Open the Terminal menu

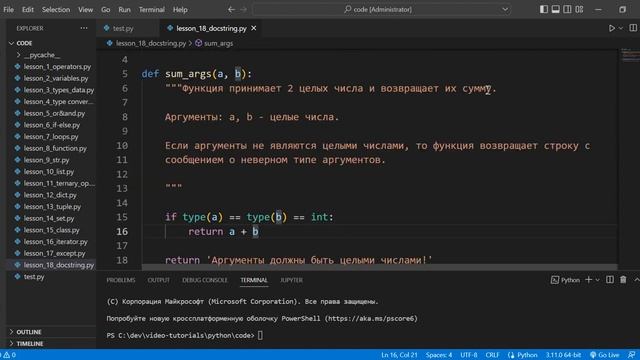[x=151, y=9]
